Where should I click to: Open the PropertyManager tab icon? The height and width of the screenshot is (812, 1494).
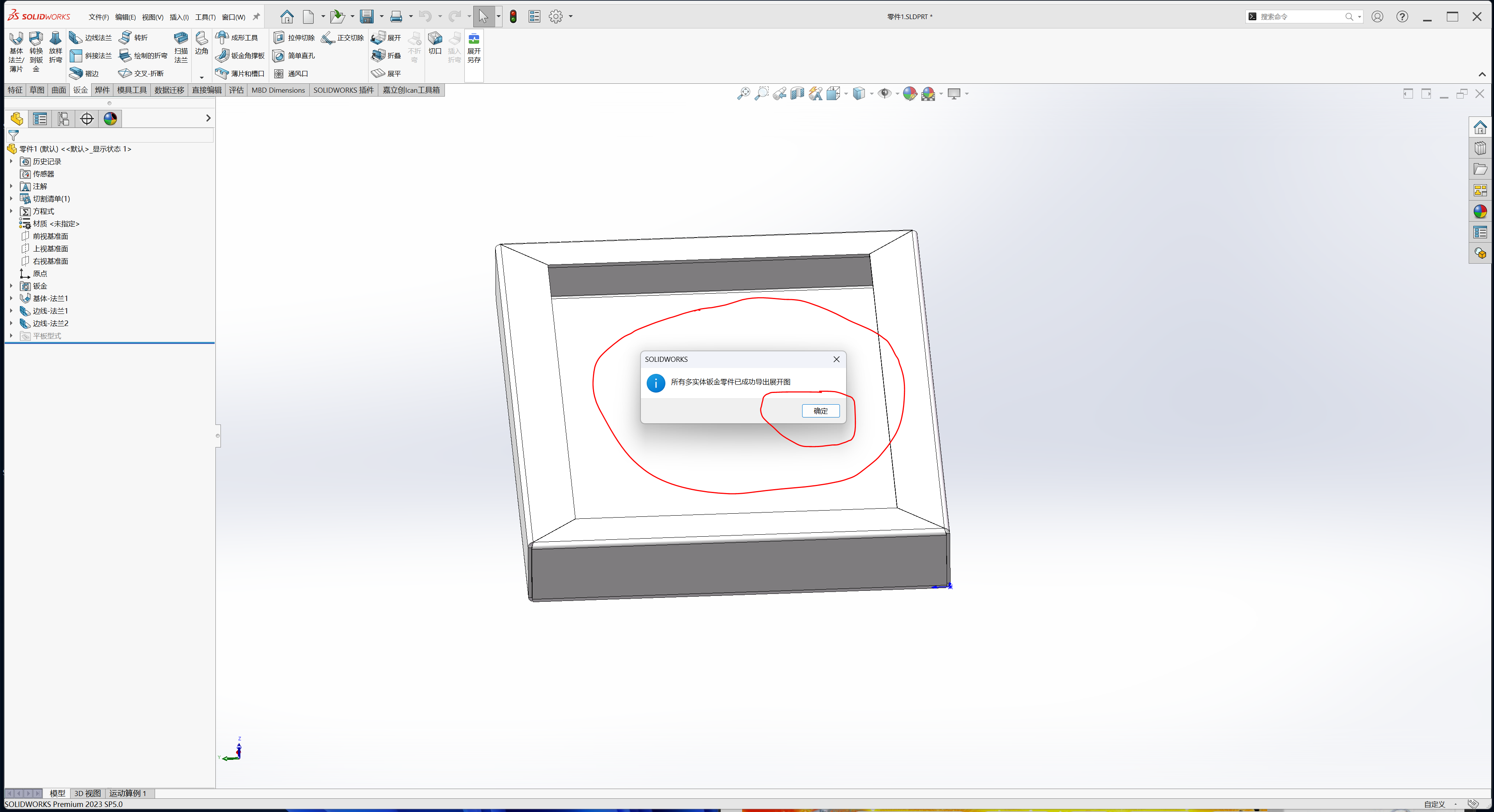click(x=40, y=119)
